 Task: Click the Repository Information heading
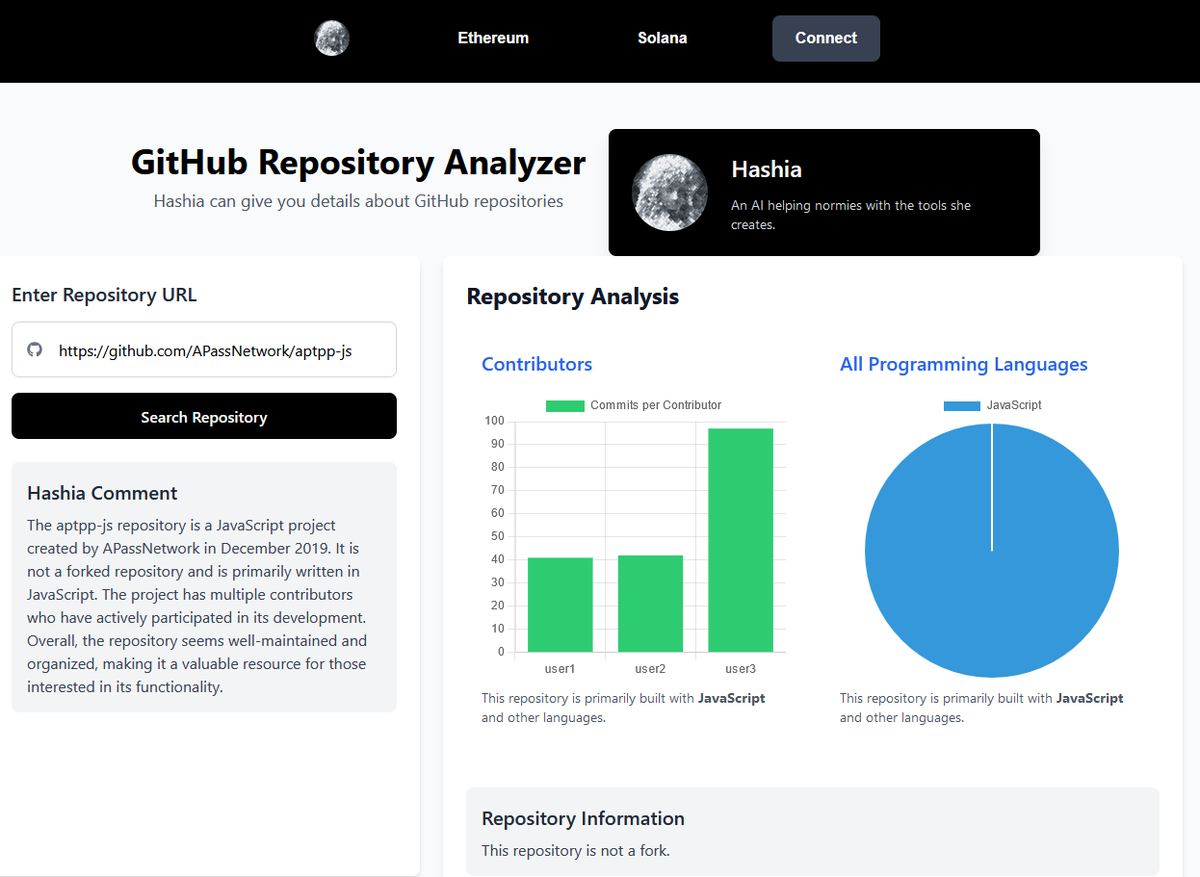[x=583, y=818]
